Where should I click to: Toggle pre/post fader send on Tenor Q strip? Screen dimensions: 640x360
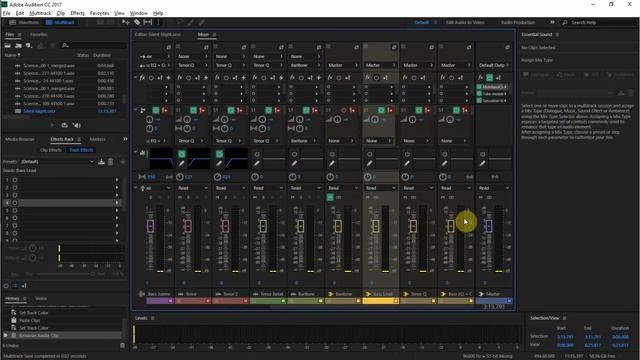[x=427, y=110]
